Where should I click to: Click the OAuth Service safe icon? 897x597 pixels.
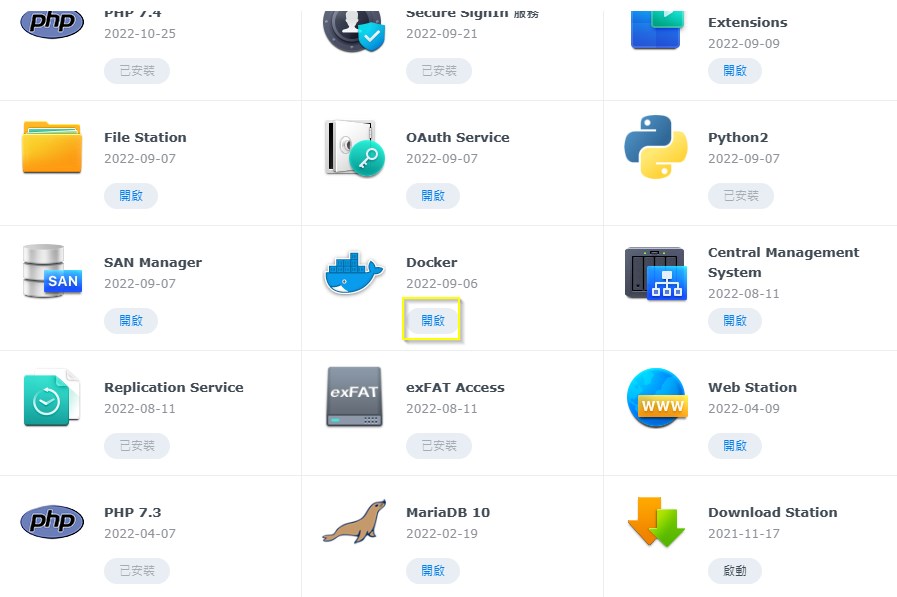pos(354,148)
